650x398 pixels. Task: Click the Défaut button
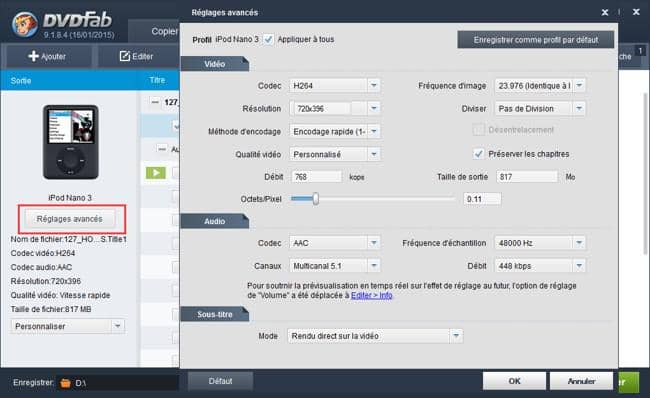coord(220,381)
